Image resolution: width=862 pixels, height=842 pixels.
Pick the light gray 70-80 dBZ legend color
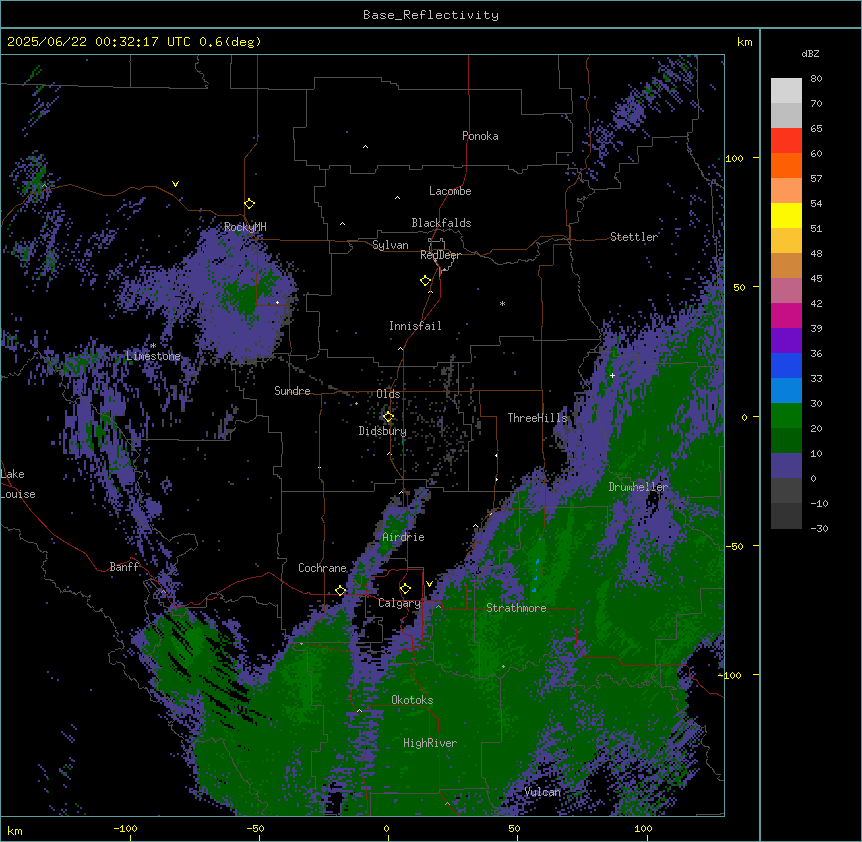(786, 91)
